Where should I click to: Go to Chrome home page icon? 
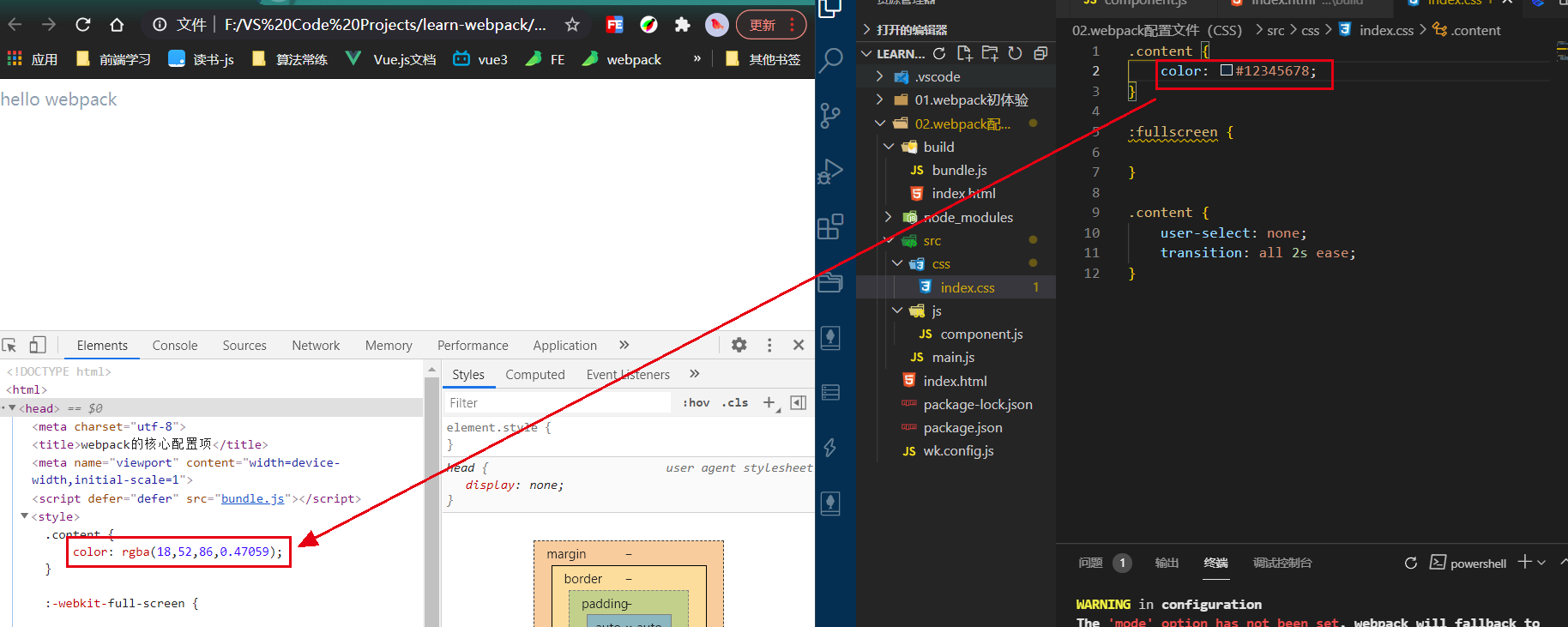click(117, 25)
